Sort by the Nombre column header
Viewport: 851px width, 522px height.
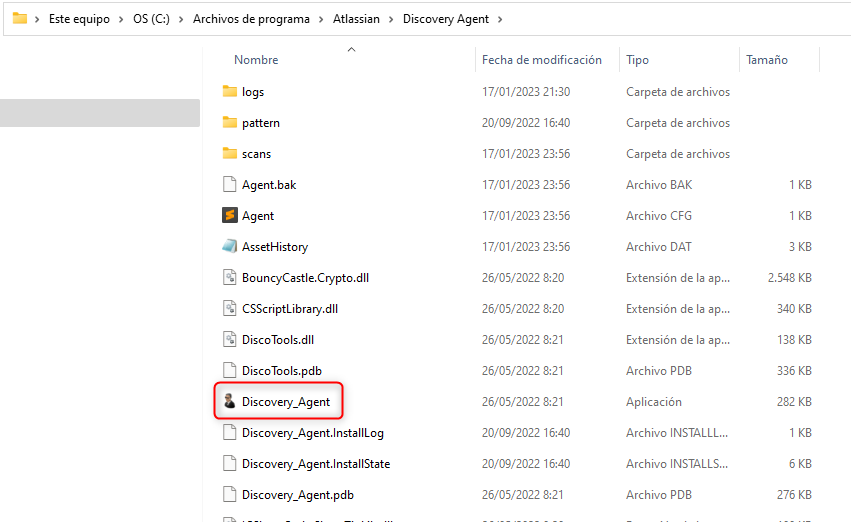click(x=256, y=60)
